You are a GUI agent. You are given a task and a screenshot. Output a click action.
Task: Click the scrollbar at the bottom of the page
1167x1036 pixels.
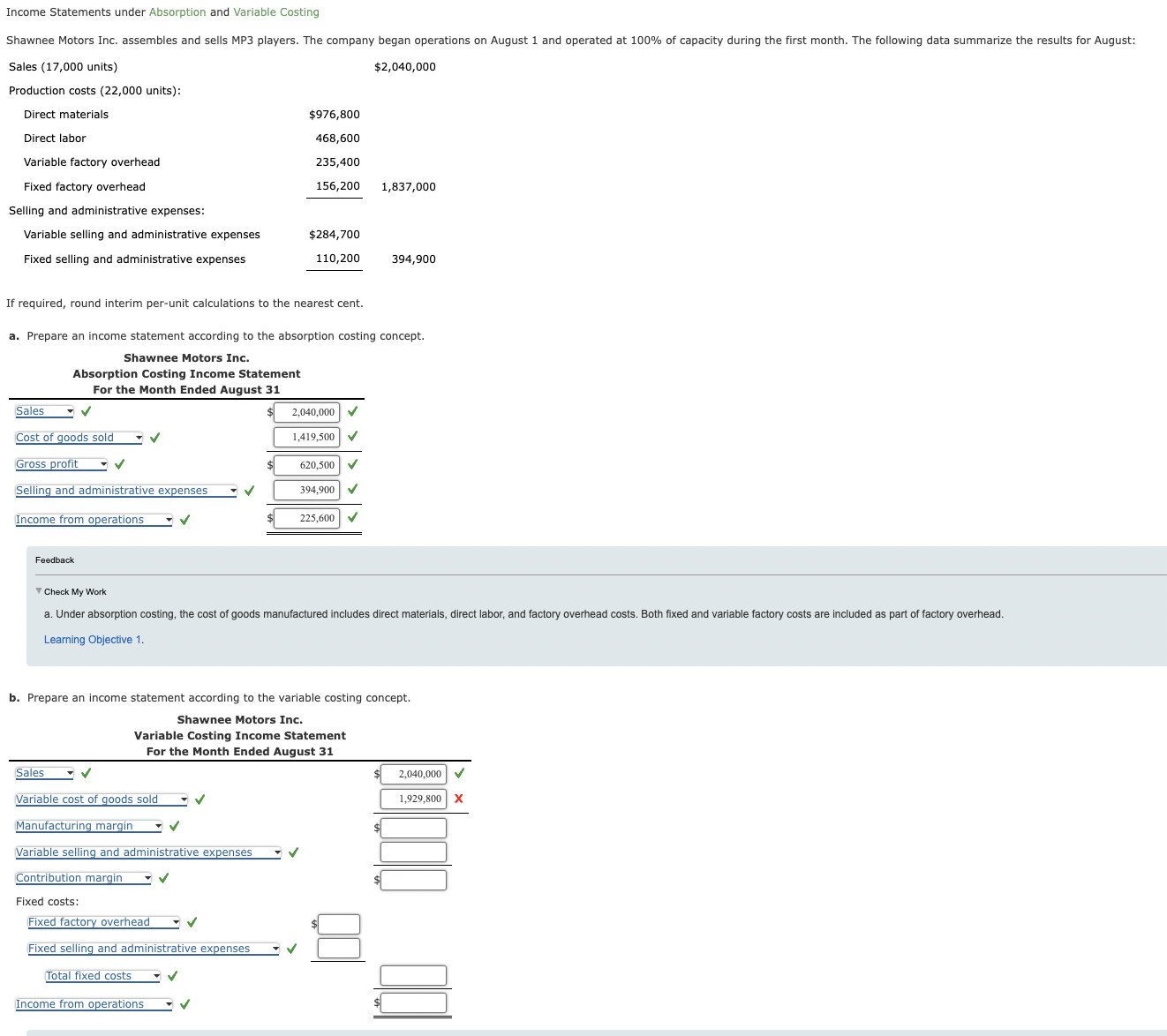coord(583,1031)
